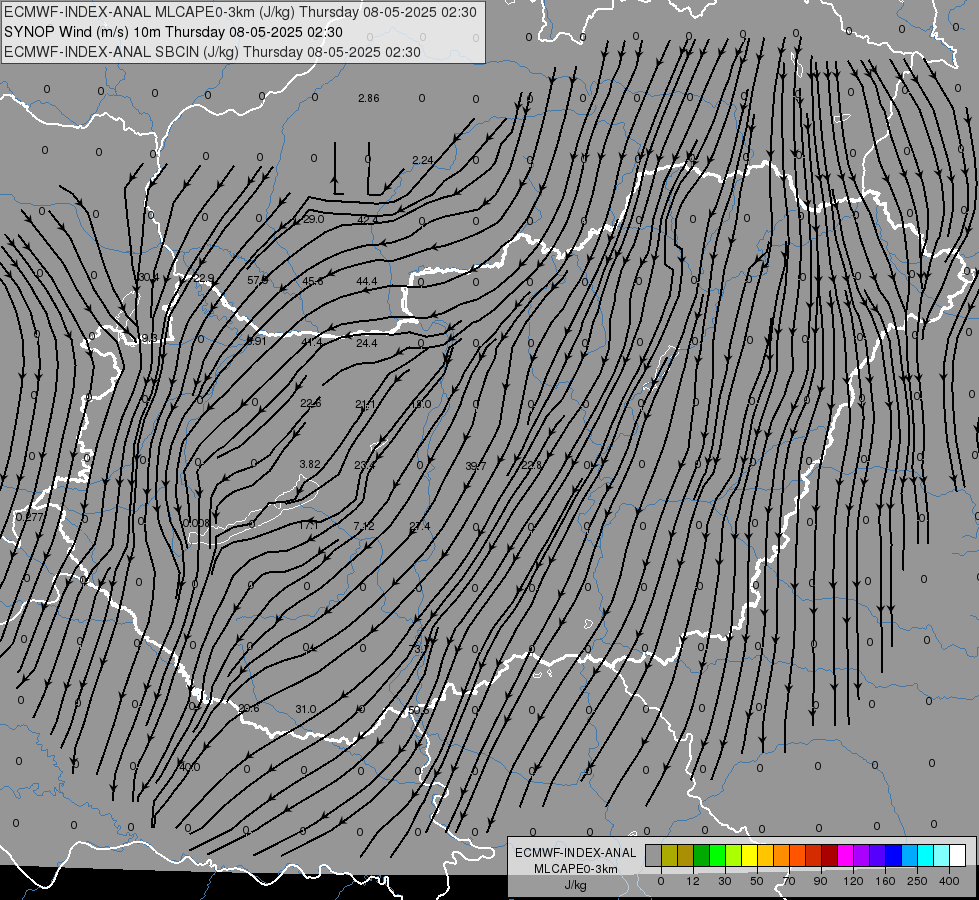Click legend tick label 400
979x900 pixels.
[x=949, y=881]
